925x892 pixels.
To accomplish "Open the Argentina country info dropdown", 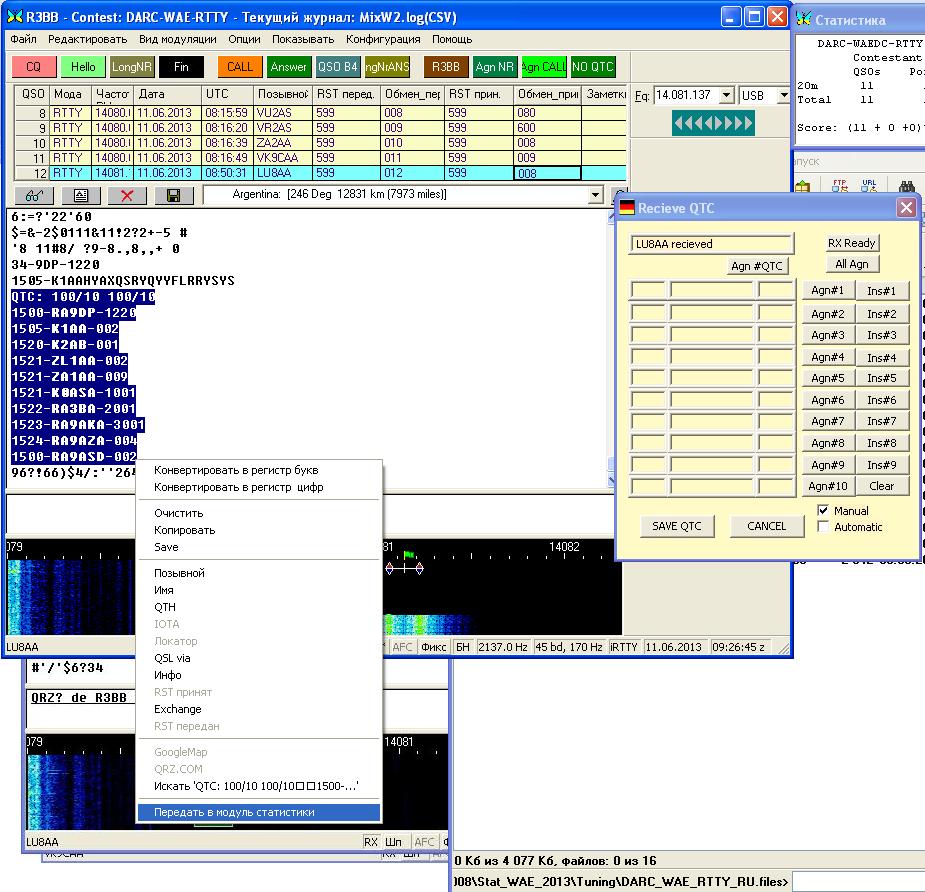I will 597,195.
